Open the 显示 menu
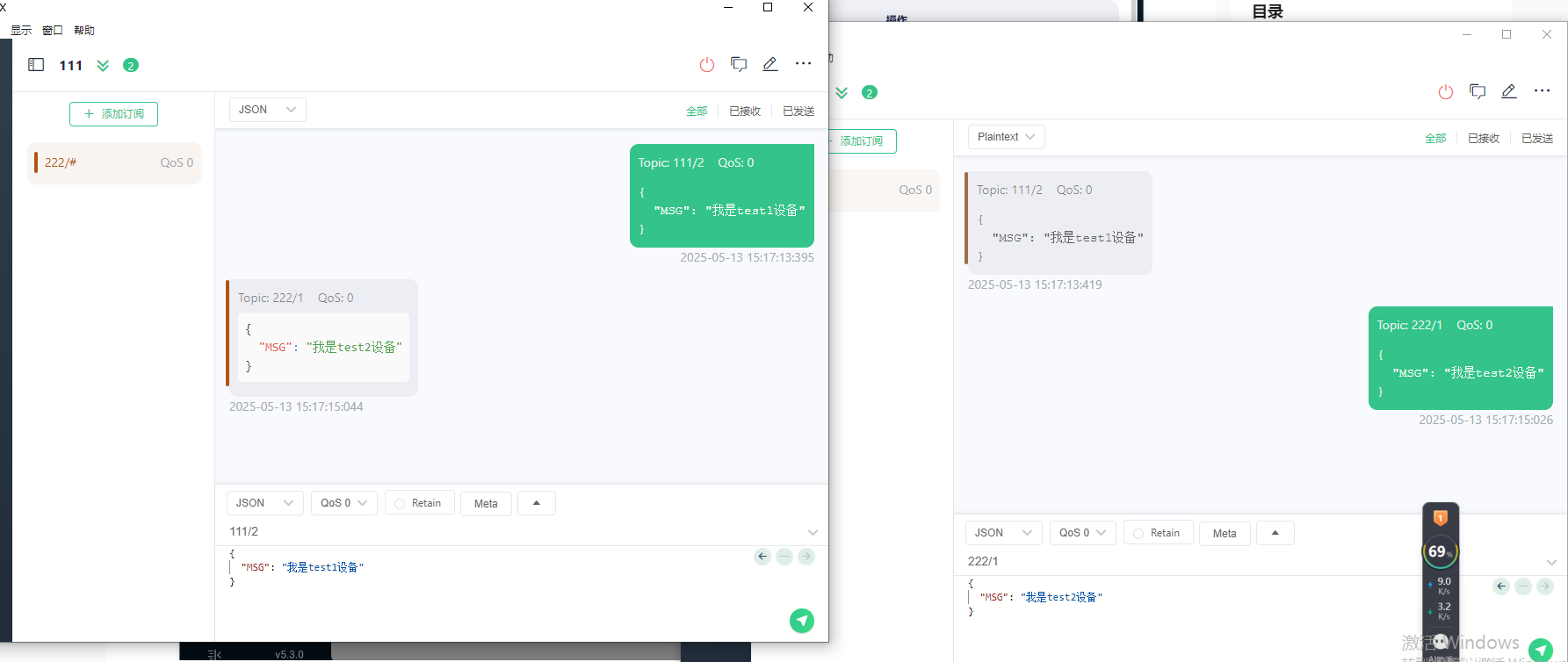 point(21,30)
